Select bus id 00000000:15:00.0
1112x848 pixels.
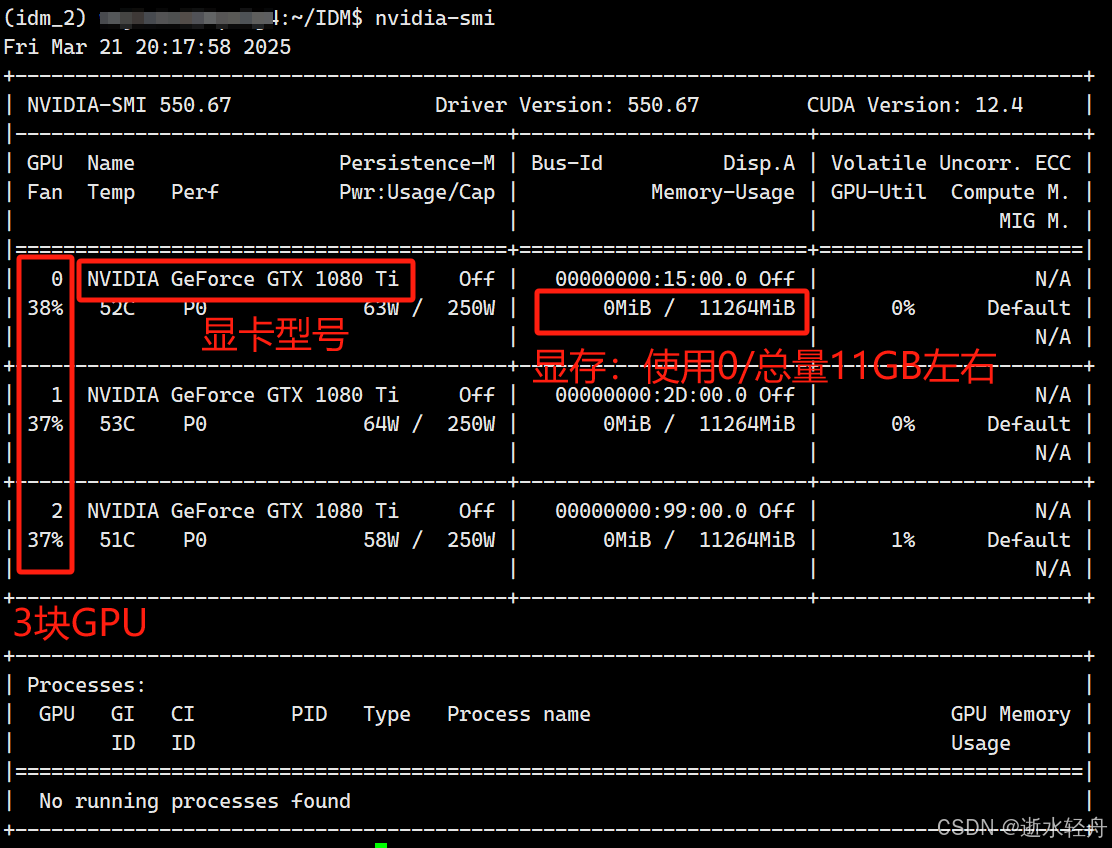pos(651,279)
